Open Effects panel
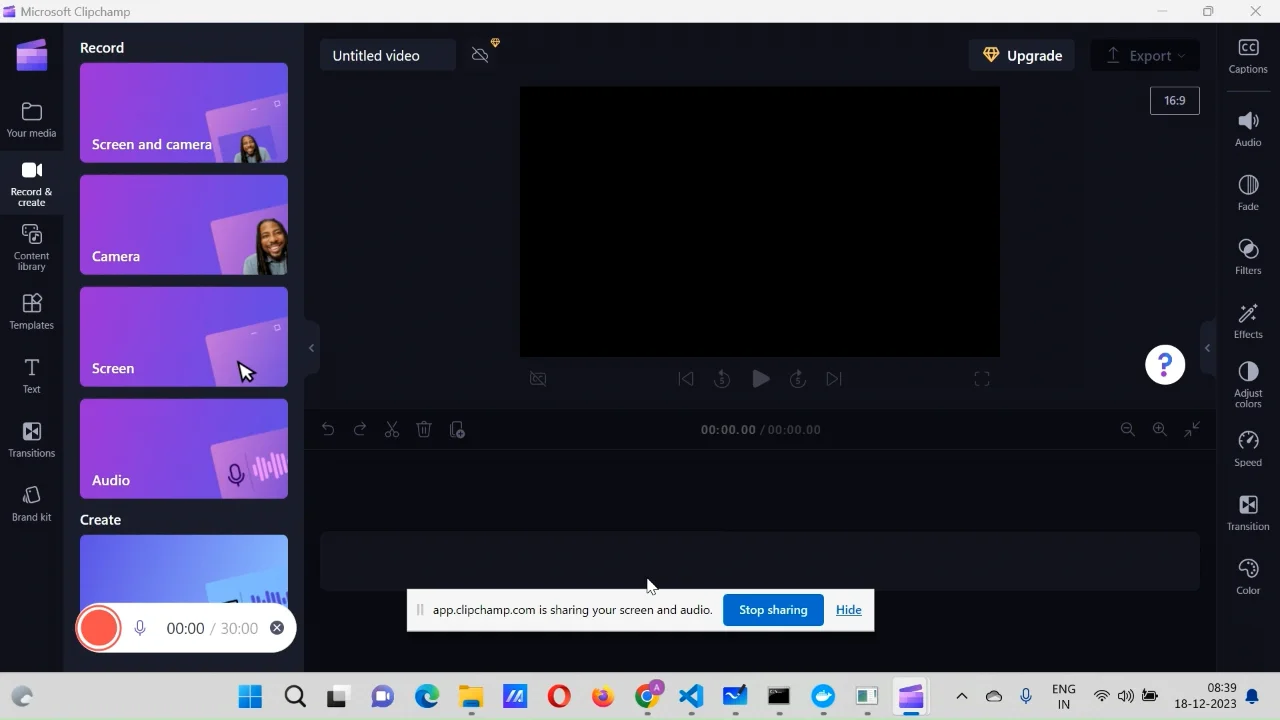This screenshot has width=1280, height=720. [x=1248, y=321]
